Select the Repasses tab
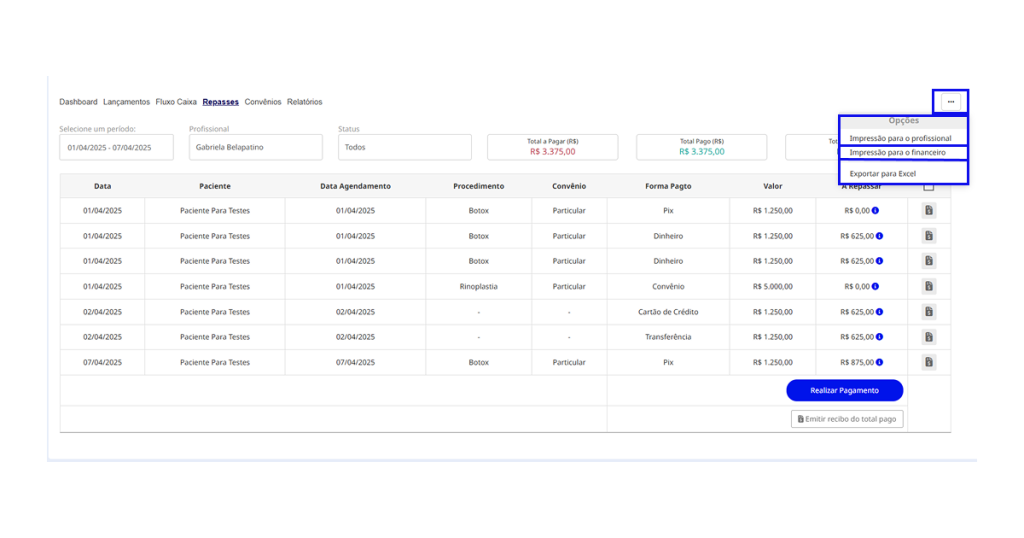 (221, 102)
